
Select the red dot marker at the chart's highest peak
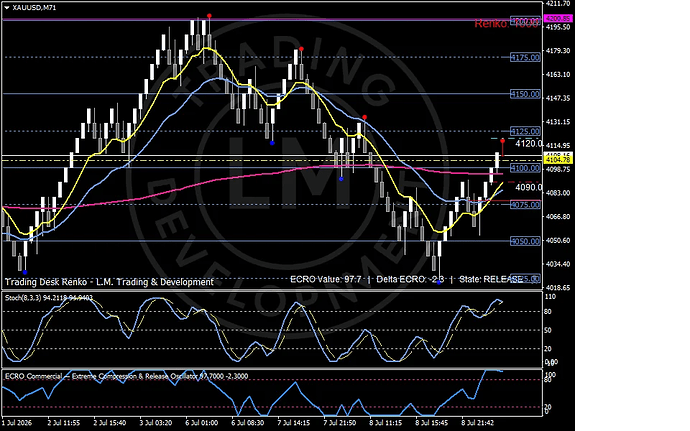pyautogui.click(x=209, y=16)
